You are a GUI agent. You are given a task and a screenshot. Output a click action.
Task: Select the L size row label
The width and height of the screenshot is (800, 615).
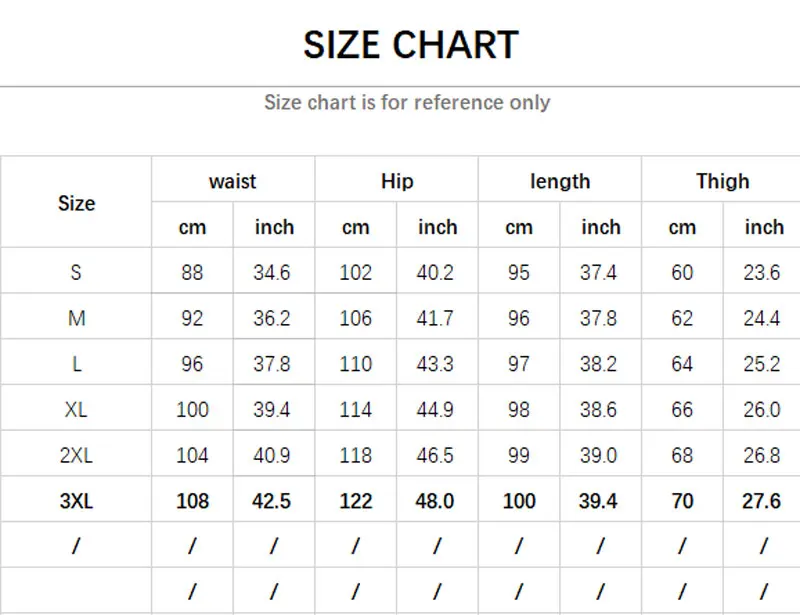pos(77,363)
